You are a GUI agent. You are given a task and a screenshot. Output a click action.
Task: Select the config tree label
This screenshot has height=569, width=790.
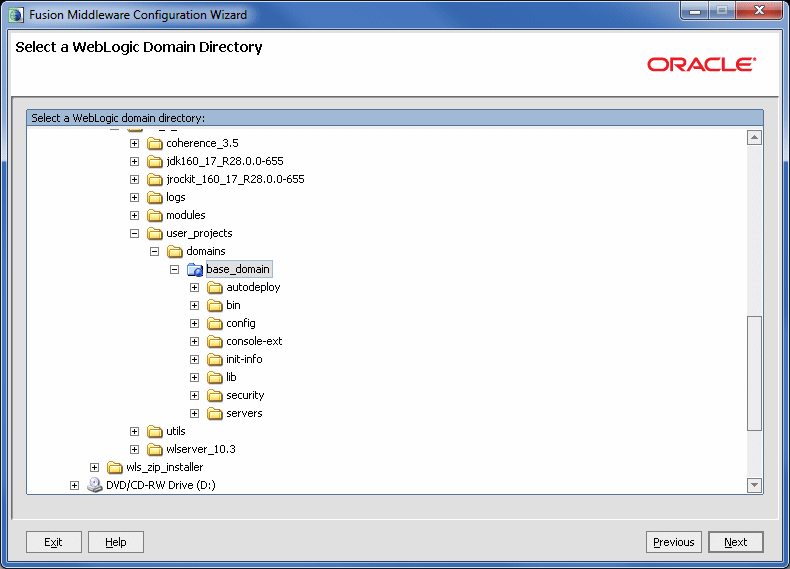(241, 324)
